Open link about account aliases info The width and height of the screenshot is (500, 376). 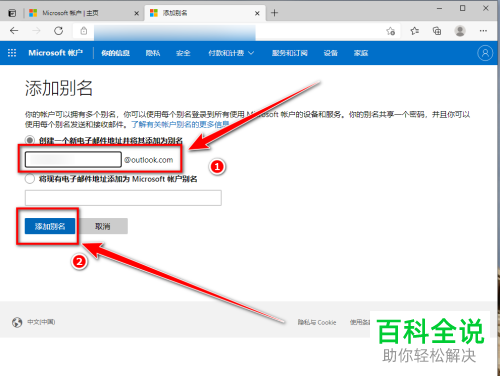point(180,125)
